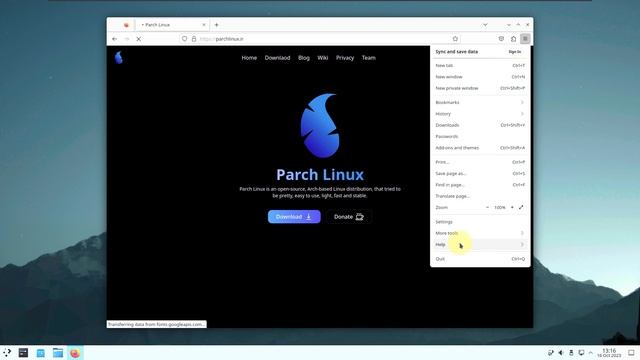Expand the History submenu
Image resolution: width=640 pixels, height=360 pixels.
[480, 114]
